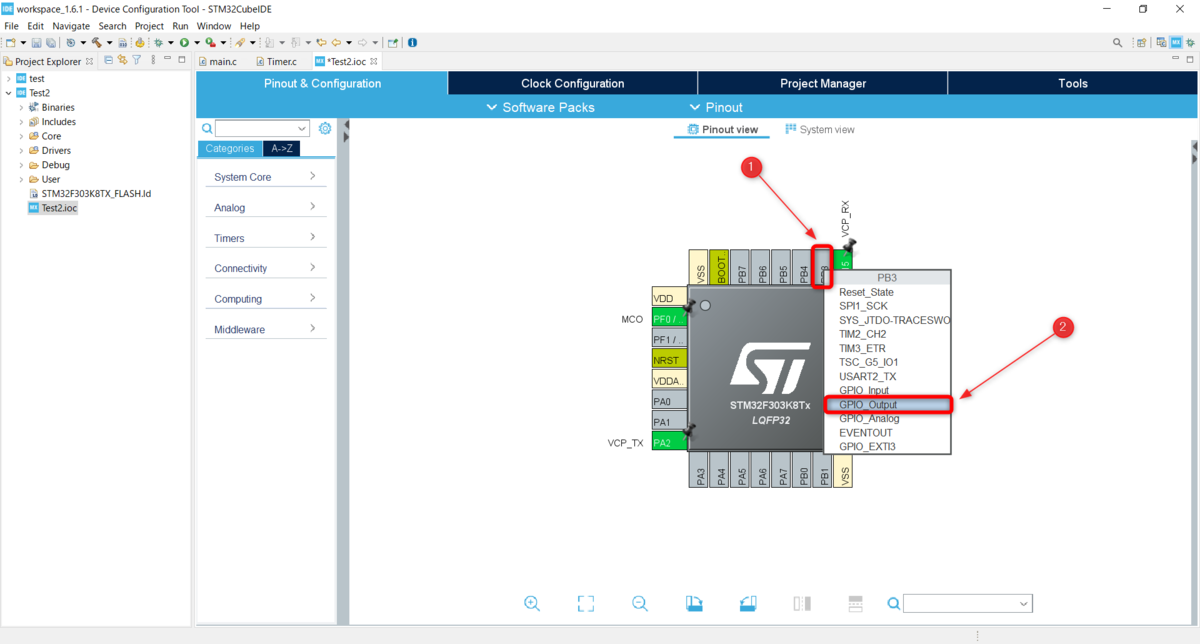Select USART2_TX in the PB3 menu
Image resolution: width=1200 pixels, height=644 pixels.
888,376
